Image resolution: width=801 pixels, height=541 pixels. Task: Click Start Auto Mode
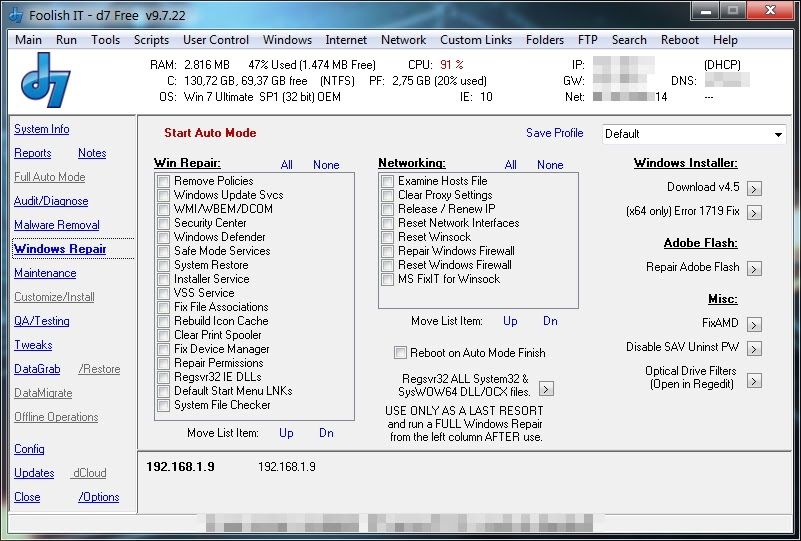(x=210, y=133)
